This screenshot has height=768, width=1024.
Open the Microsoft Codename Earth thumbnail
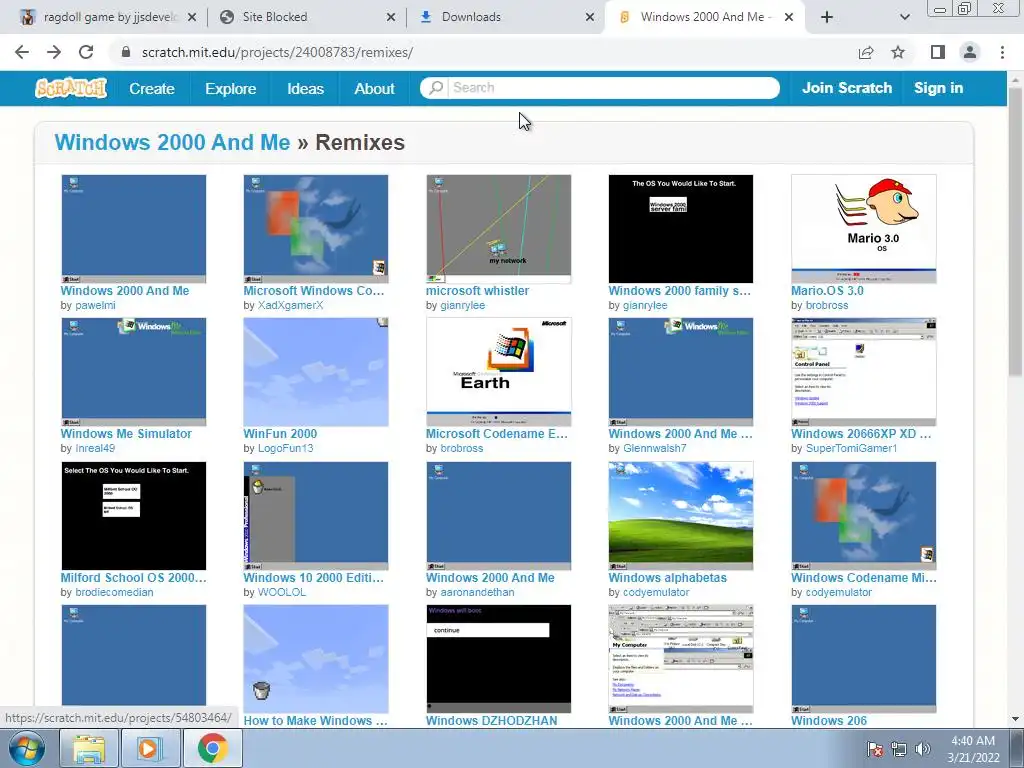pos(498,372)
